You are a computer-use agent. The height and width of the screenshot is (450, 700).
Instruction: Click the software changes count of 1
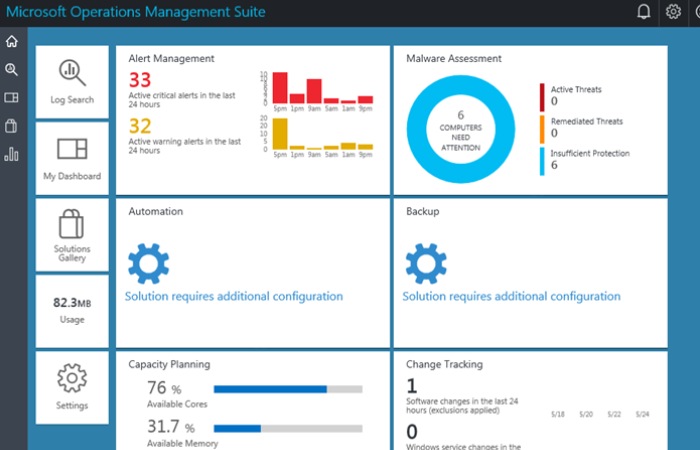(412, 386)
